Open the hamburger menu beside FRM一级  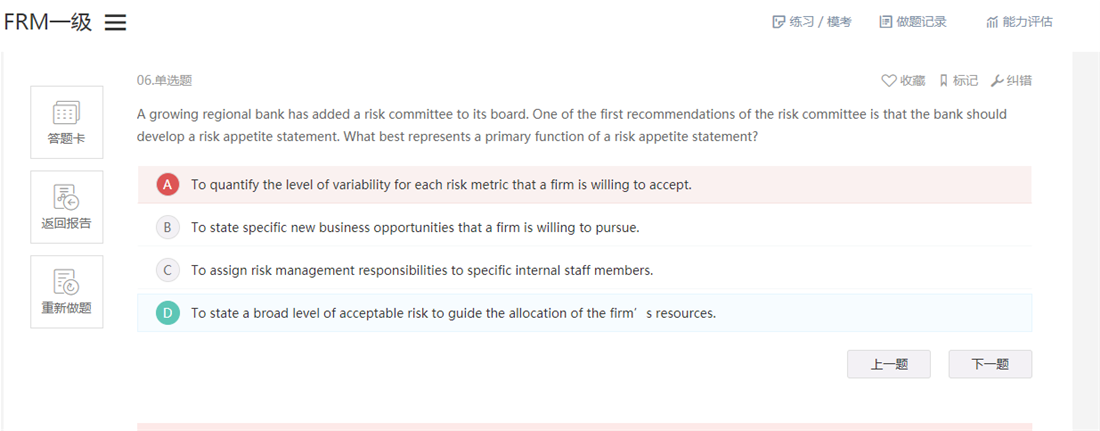(x=116, y=22)
